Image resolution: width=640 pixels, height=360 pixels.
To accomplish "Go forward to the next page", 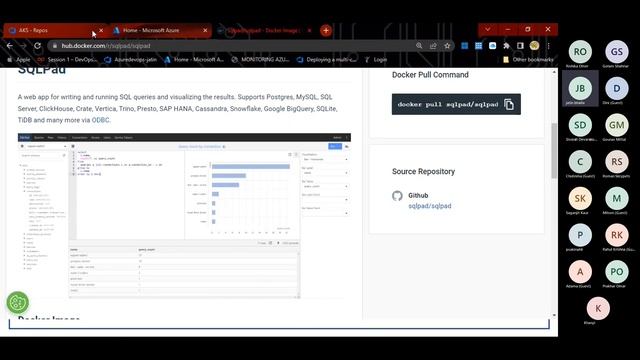I will (23, 46).
